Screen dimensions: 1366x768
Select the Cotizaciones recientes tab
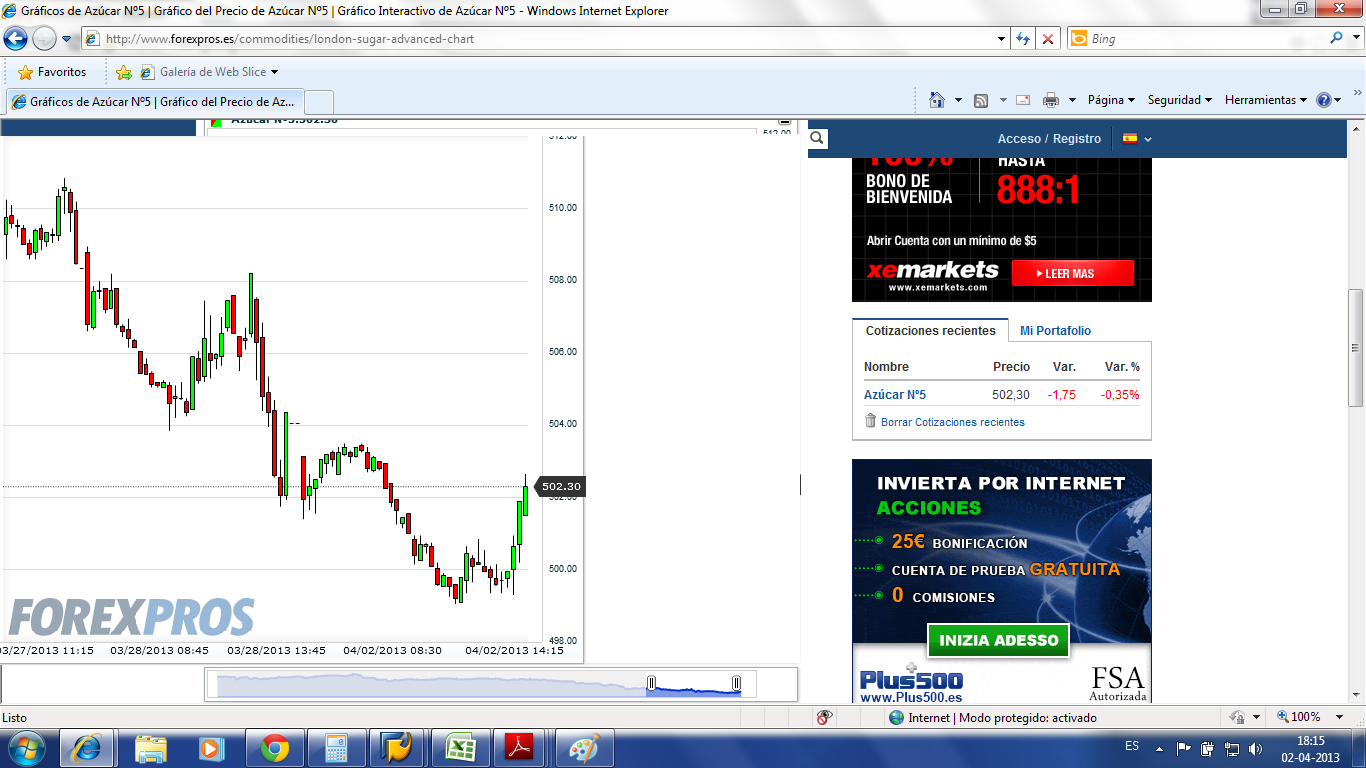click(931, 331)
